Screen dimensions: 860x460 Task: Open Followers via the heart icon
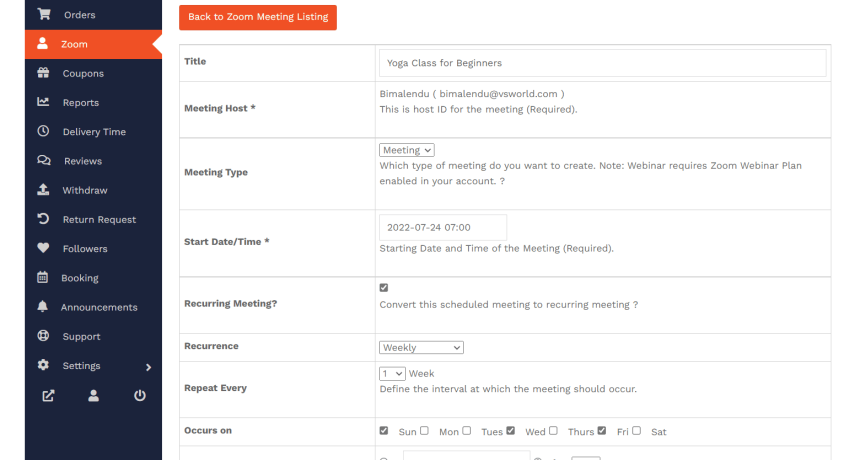pos(43,248)
